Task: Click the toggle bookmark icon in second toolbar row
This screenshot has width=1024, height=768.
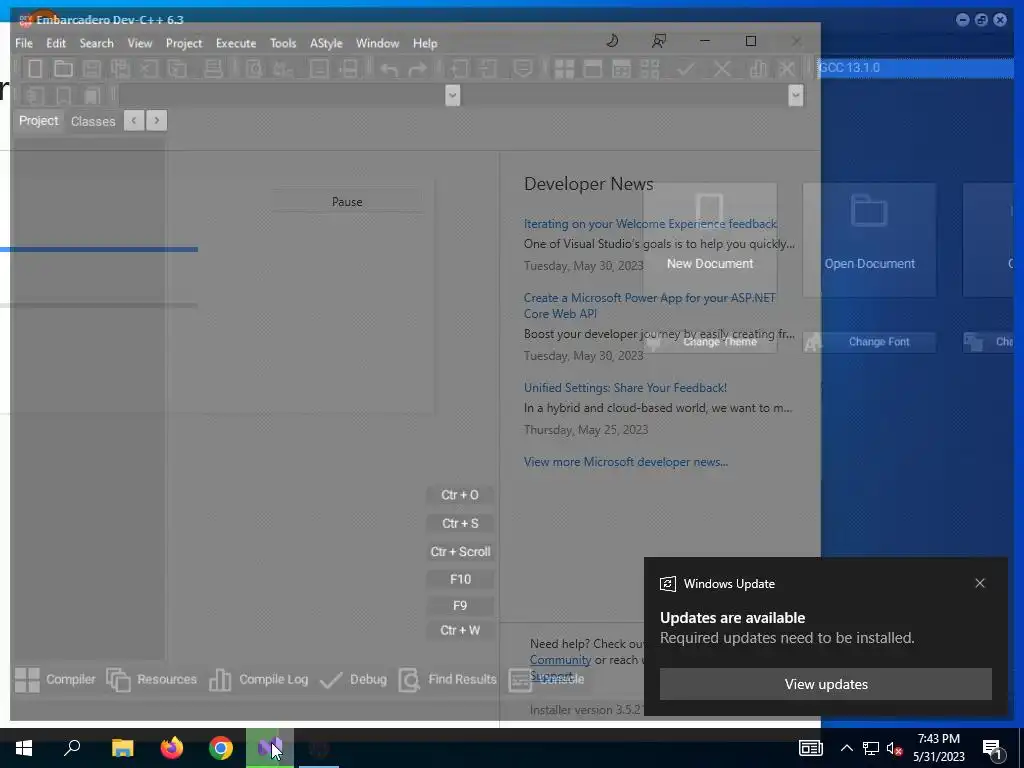Action: pyautogui.click(x=63, y=95)
